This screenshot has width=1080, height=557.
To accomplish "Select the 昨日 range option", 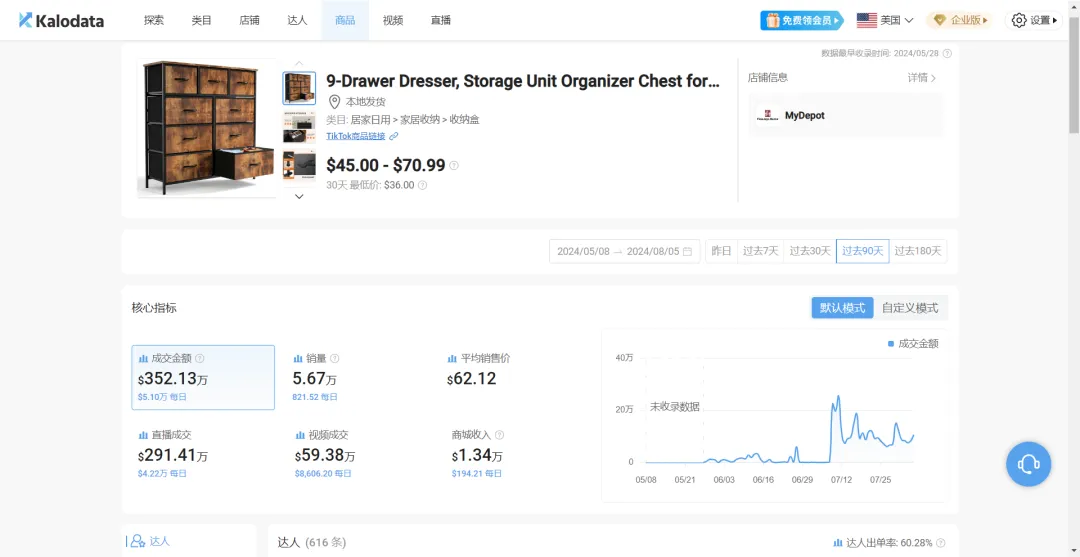I will (721, 251).
